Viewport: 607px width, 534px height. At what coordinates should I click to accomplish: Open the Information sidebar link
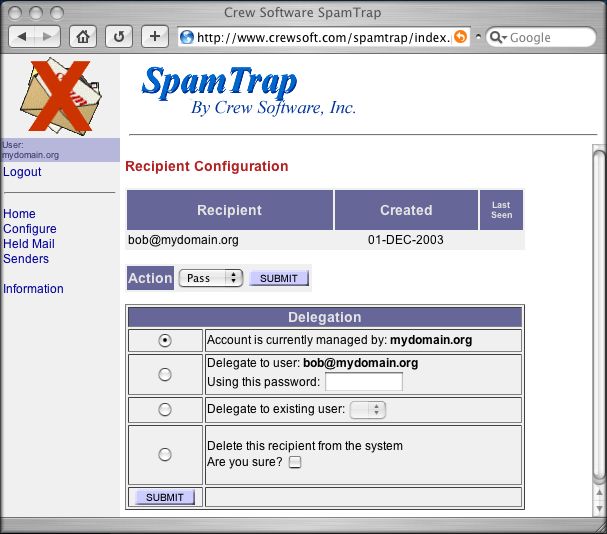(x=33, y=288)
